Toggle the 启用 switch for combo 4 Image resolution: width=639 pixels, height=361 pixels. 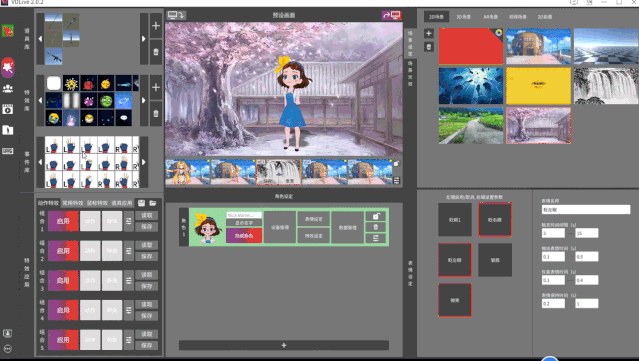(x=63, y=310)
